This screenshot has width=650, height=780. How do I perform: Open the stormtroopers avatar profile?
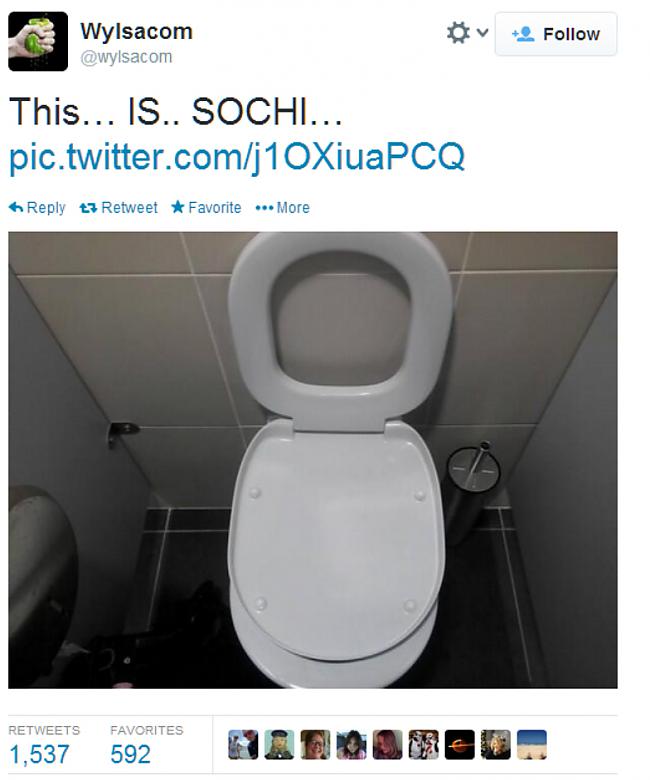[423, 745]
